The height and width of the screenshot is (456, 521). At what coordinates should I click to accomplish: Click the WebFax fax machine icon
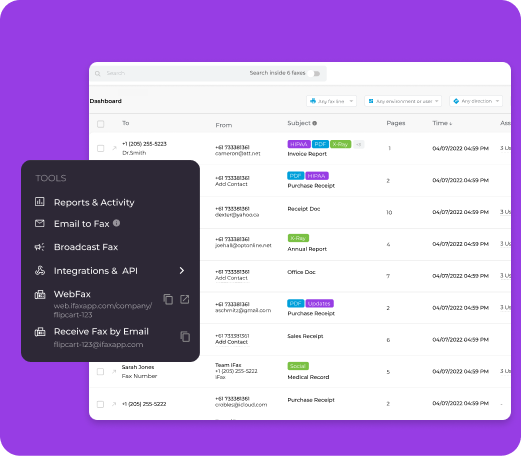[40, 294]
